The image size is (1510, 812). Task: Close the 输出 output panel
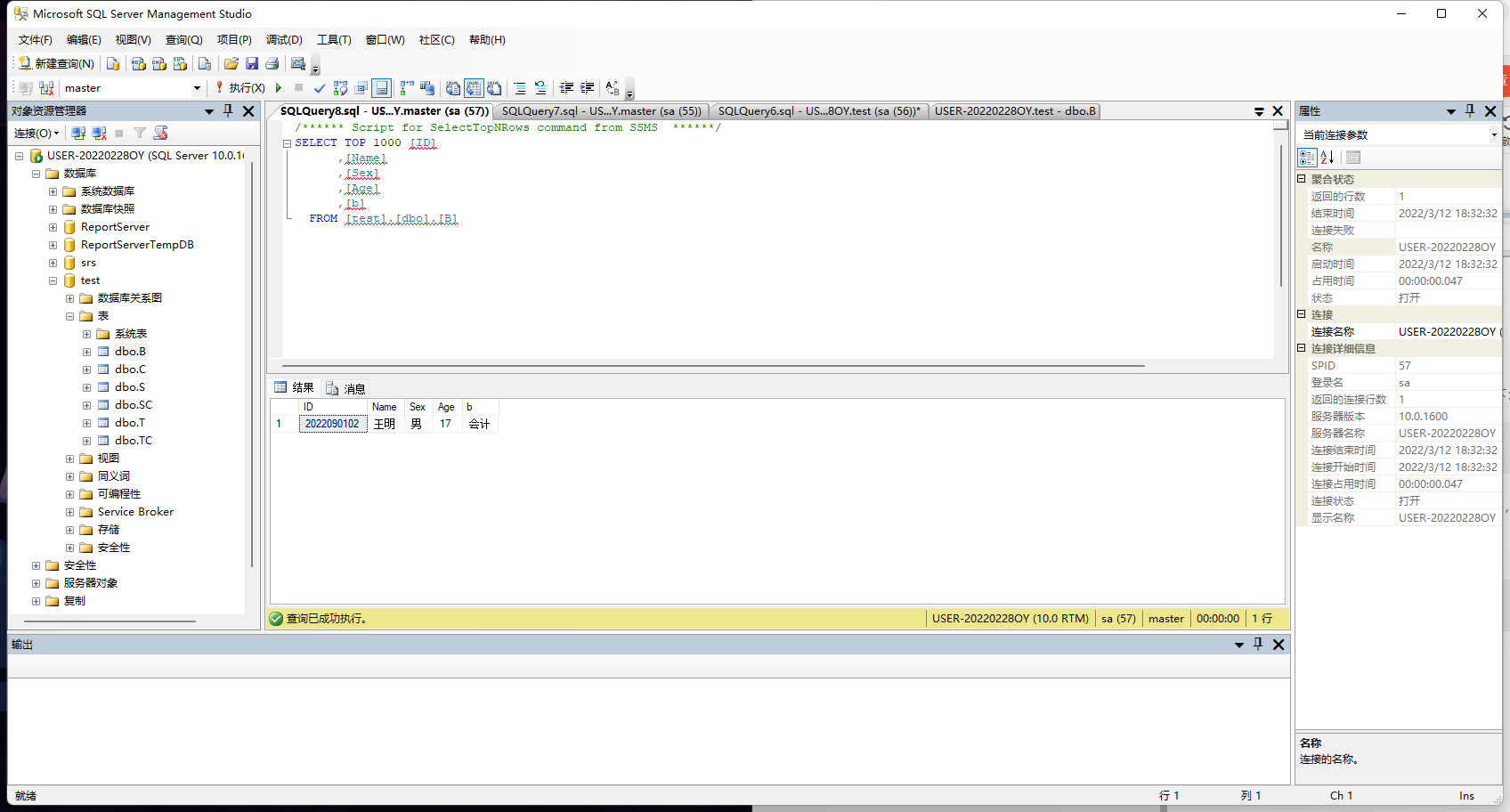pos(1279,645)
